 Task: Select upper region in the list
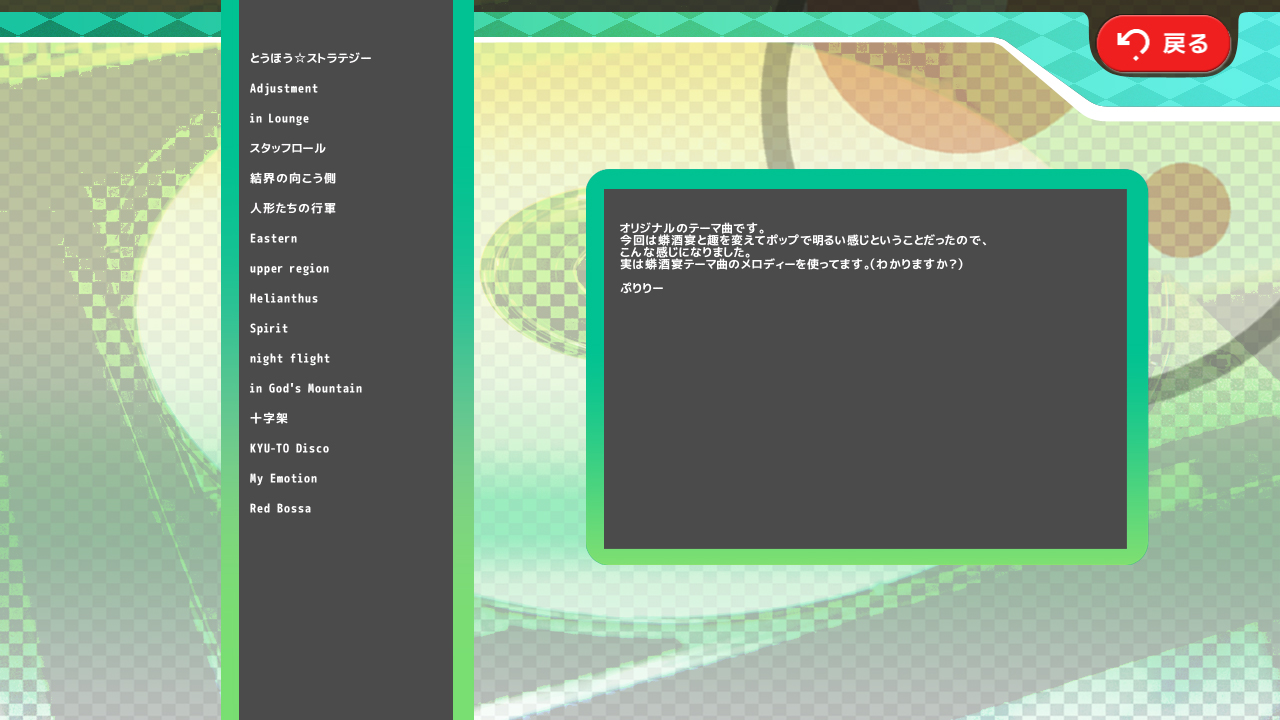coord(290,269)
